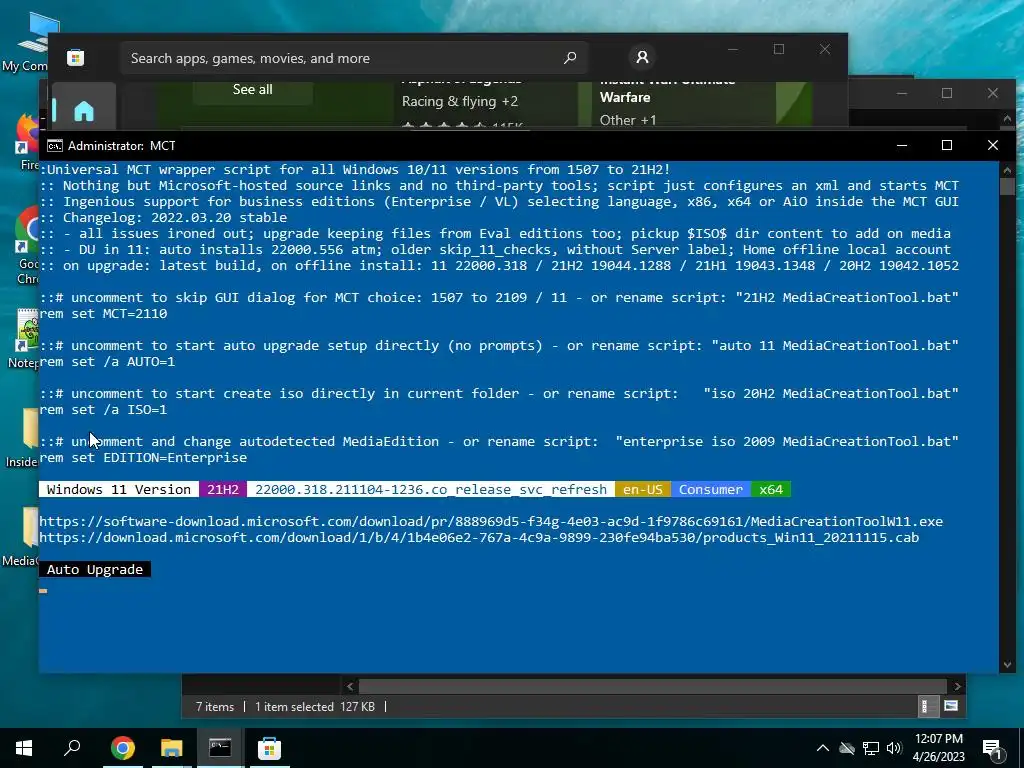
Task: Click the 7 items status bar text
Action: (x=215, y=707)
